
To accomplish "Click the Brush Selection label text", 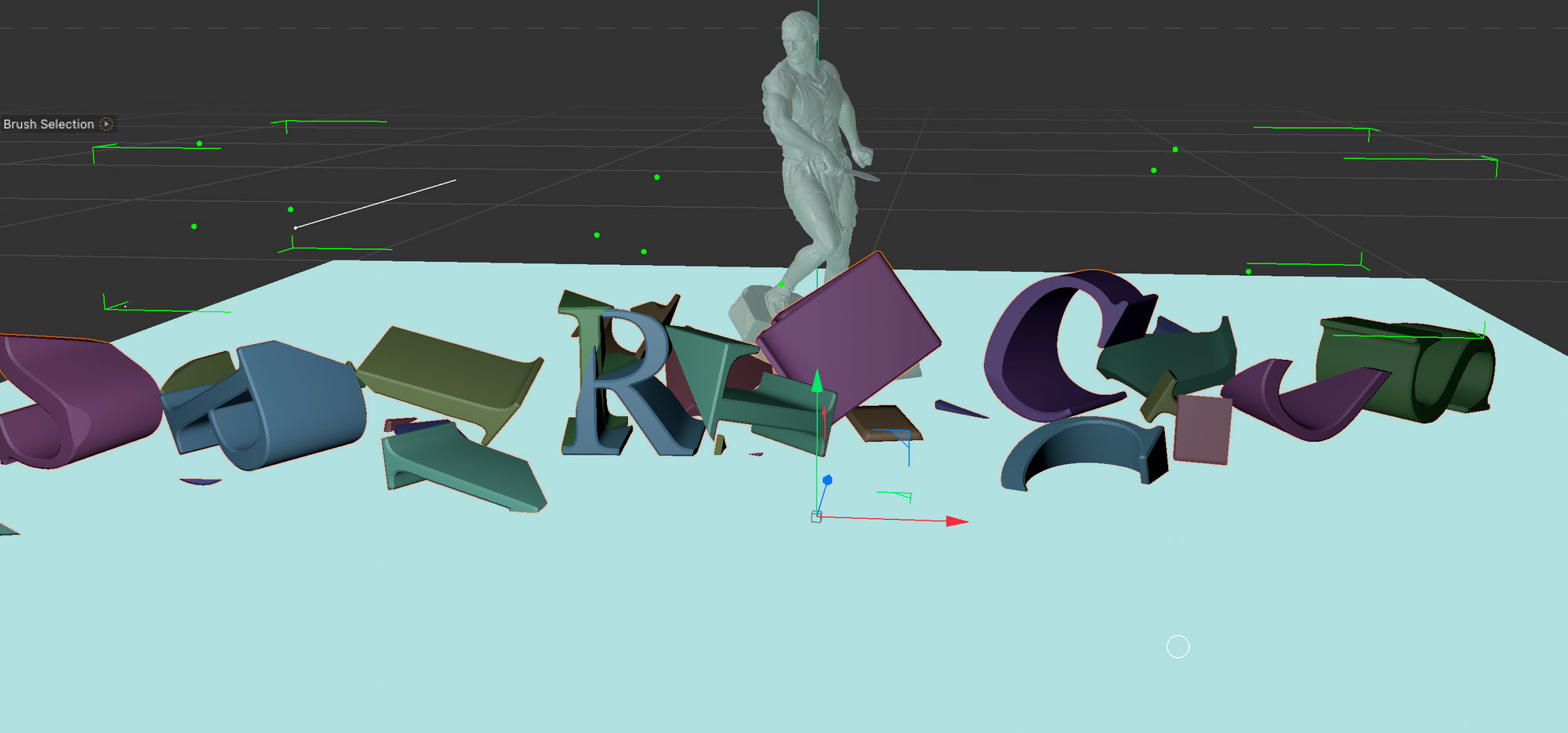I will tap(49, 124).
